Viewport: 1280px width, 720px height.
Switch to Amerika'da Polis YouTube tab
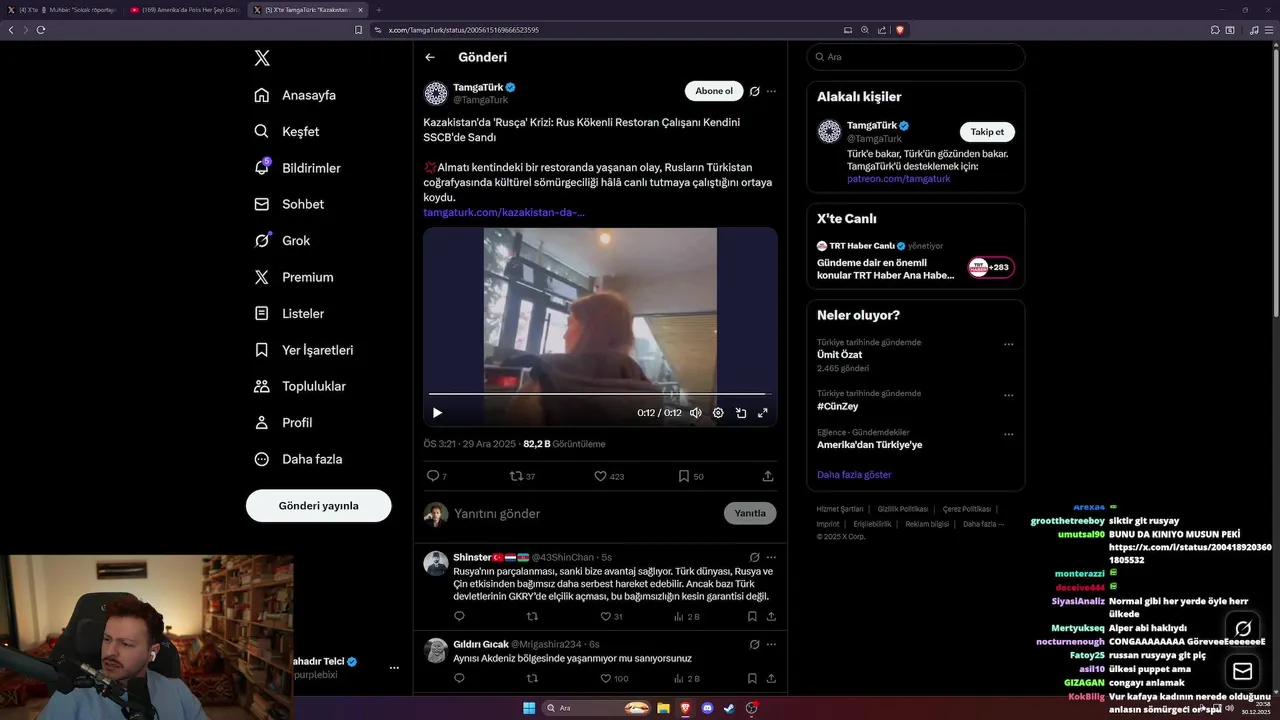(184, 10)
